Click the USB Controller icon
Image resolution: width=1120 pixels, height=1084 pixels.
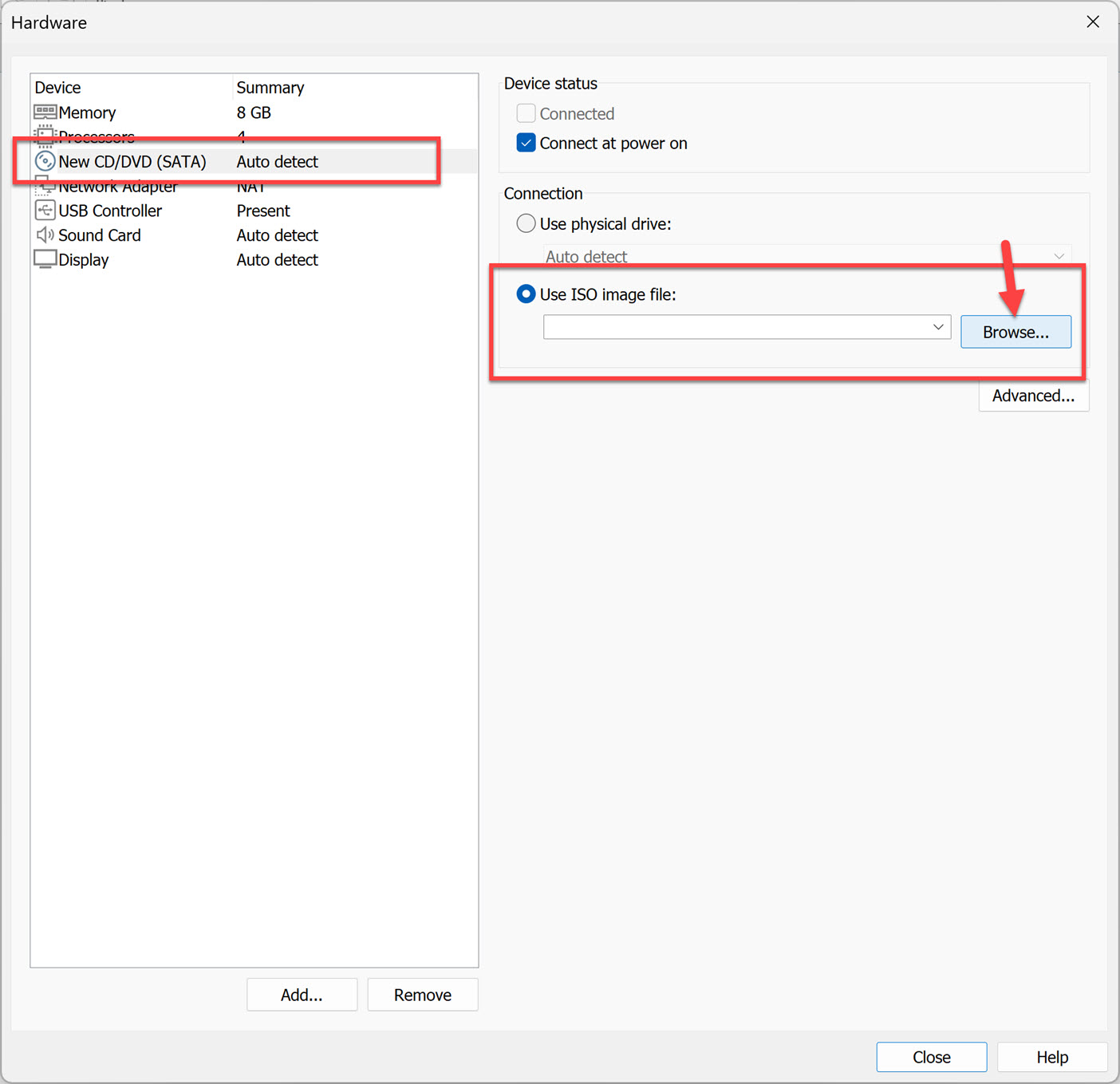(45, 211)
